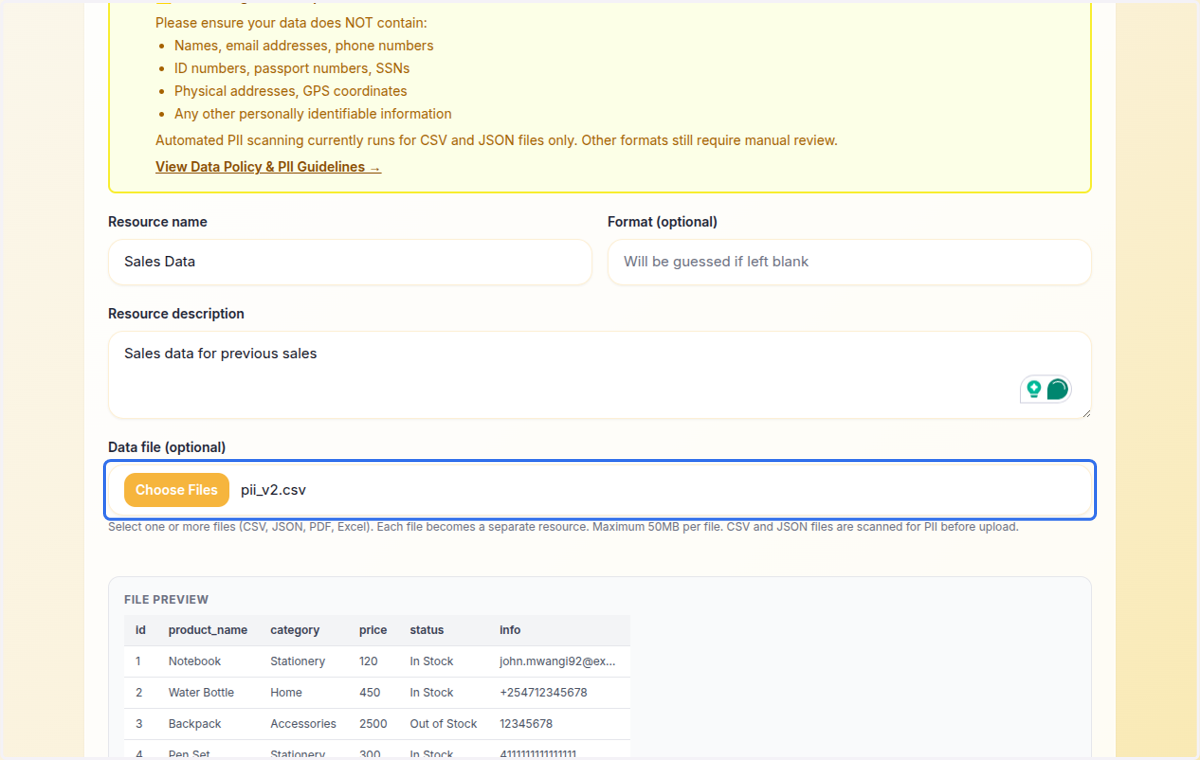The image size is (1200, 760).
Task: Click the Resource description label
Action: [176, 314]
